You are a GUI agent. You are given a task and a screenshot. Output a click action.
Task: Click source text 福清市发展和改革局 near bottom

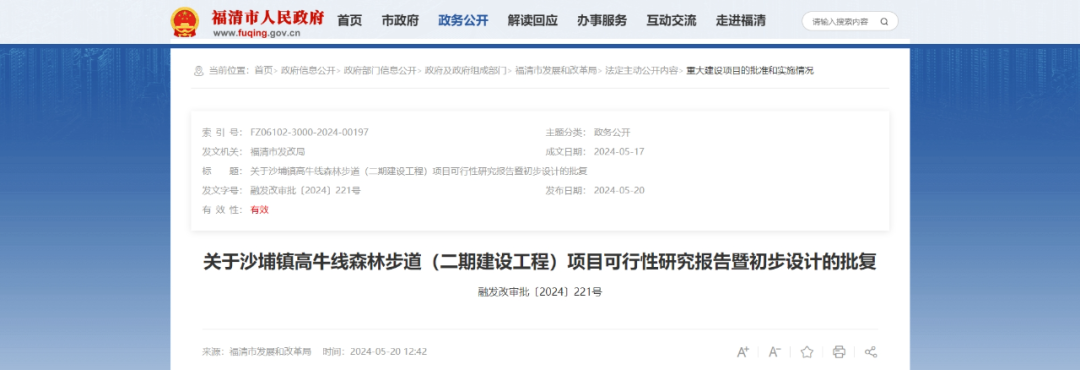coord(270,351)
